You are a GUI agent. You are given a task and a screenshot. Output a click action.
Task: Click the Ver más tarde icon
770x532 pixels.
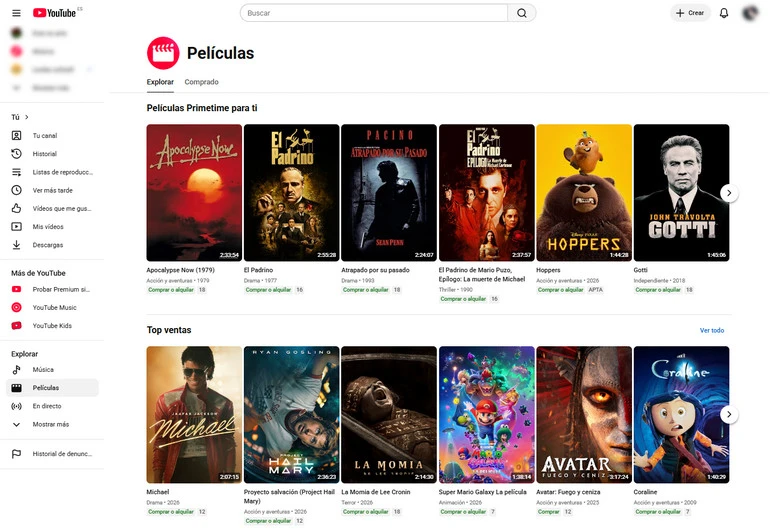coord(16,190)
